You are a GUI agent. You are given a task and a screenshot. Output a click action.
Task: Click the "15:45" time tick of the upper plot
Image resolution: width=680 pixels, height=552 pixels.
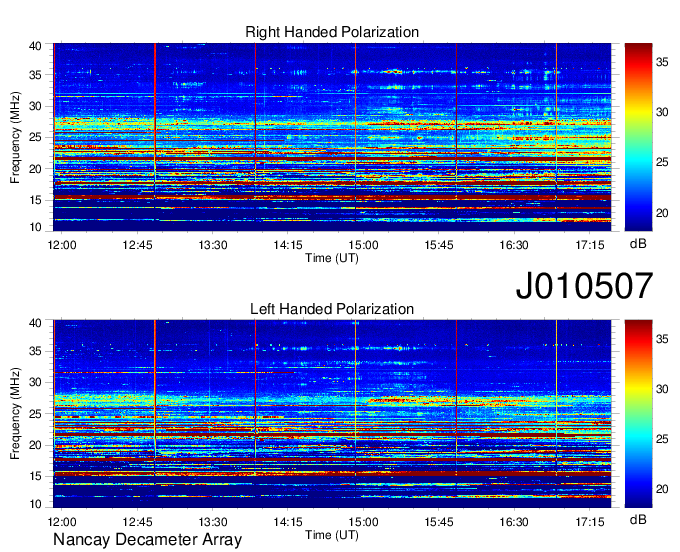438,245
